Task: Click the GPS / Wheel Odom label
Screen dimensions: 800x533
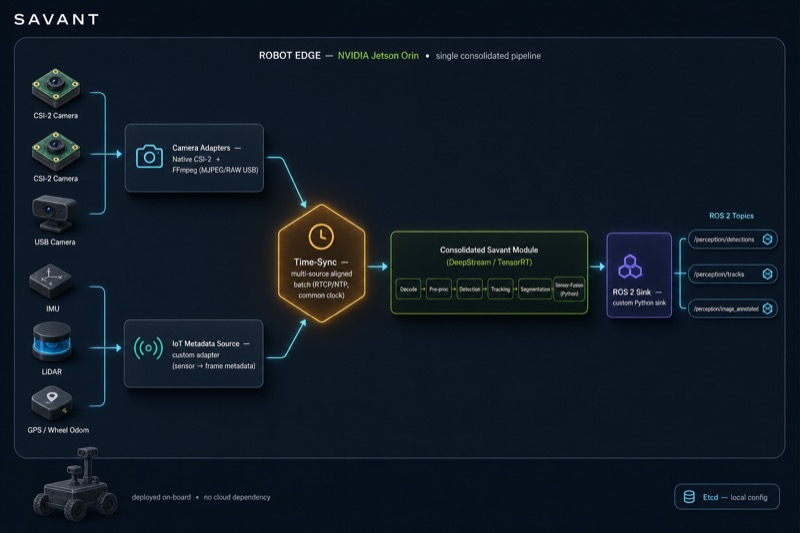Action: (x=58, y=430)
